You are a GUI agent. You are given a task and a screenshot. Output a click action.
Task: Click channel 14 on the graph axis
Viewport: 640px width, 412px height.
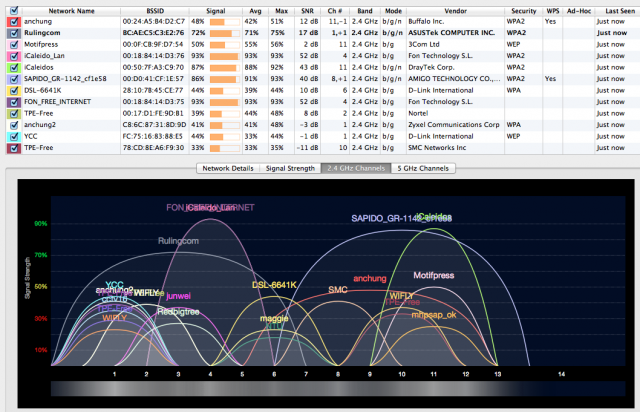[x=562, y=374]
